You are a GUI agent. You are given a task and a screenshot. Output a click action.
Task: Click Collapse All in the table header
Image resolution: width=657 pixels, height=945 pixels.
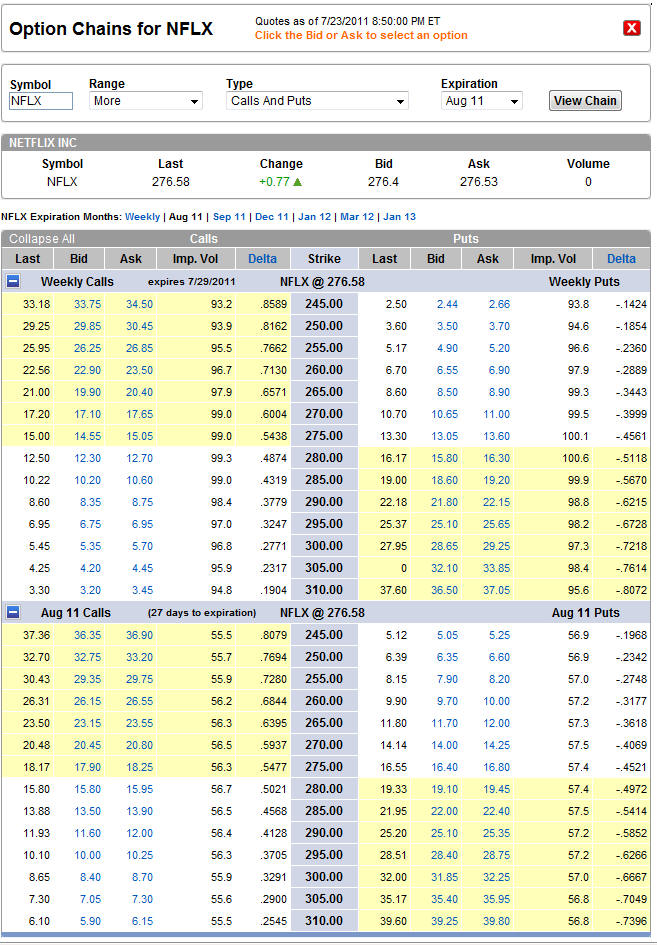[x=41, y=239]
